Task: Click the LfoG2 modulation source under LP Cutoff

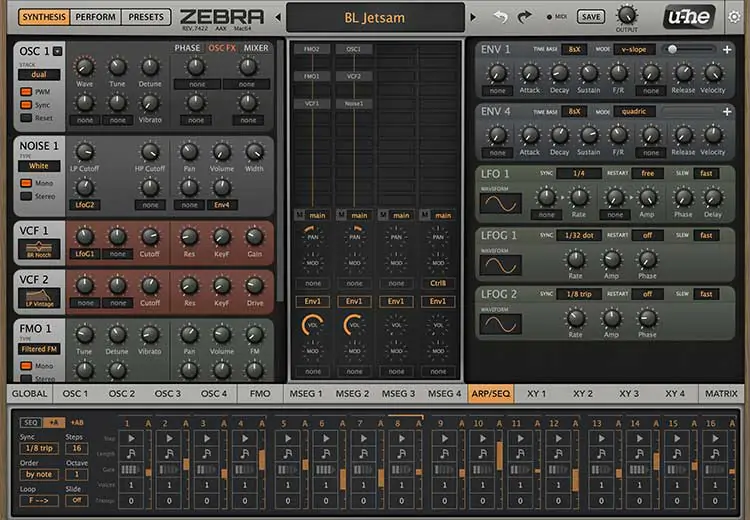Action: 85,205
